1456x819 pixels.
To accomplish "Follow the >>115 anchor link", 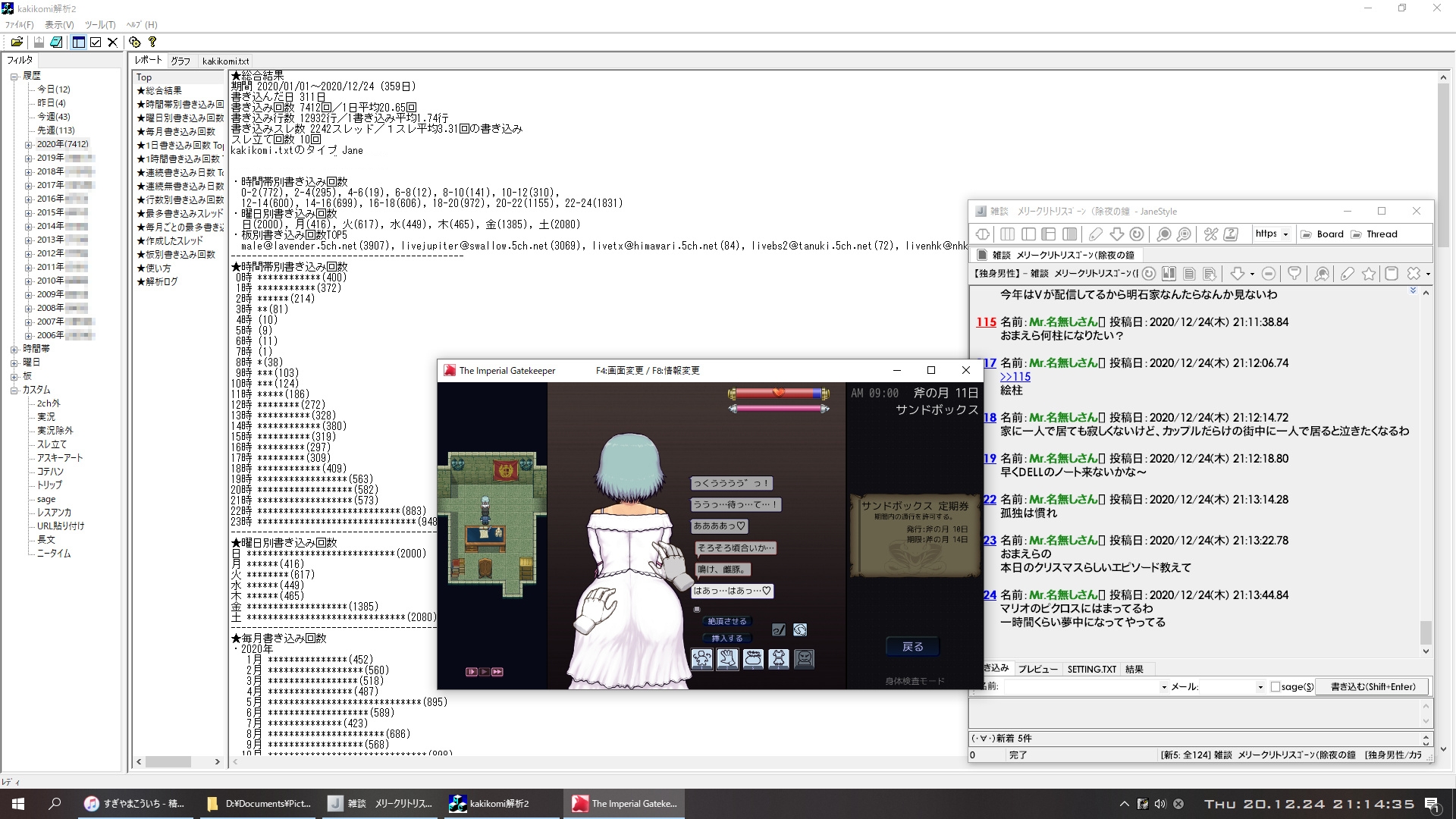I will point(1015,377).
